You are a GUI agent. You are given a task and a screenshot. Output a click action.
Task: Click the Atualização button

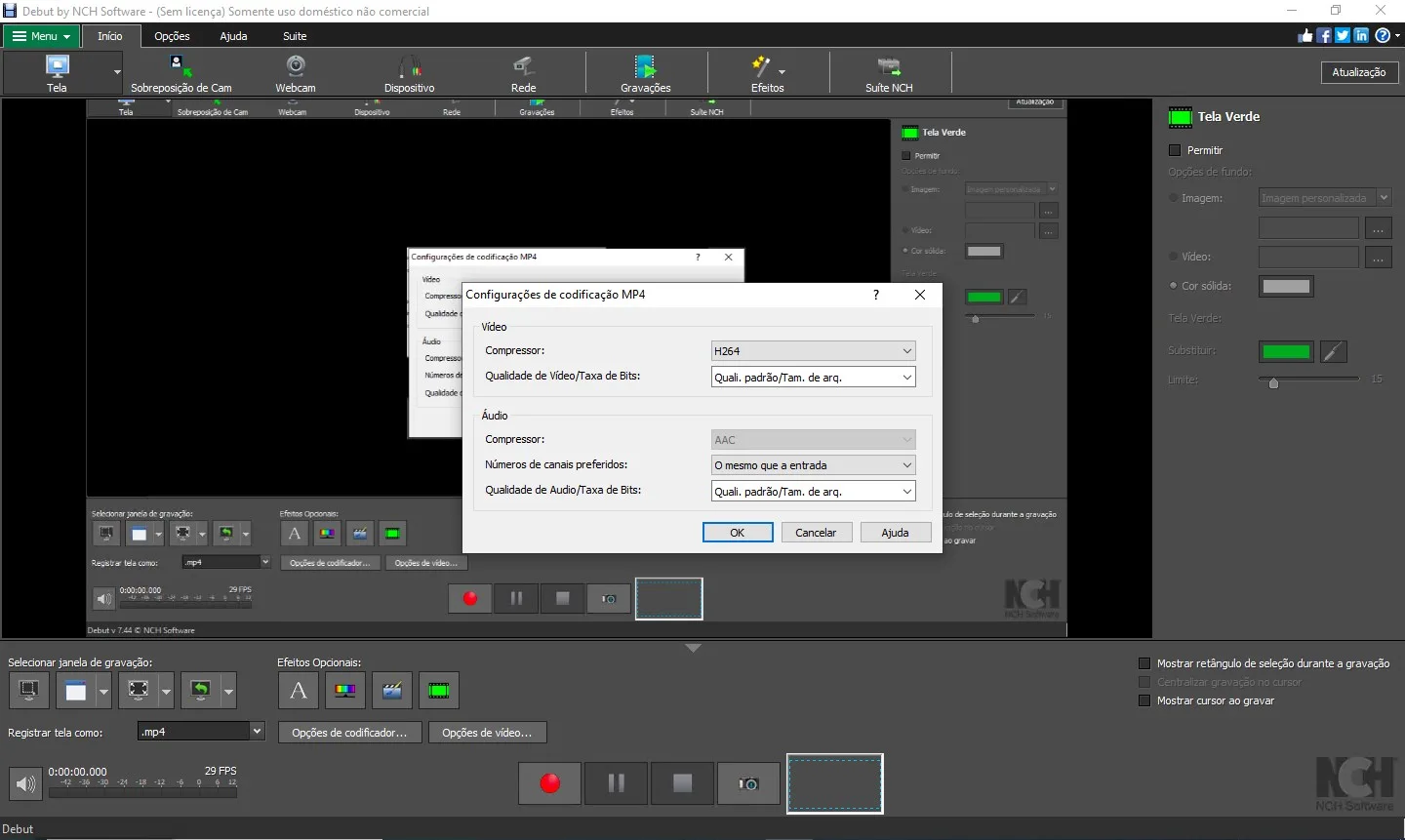1359,72
